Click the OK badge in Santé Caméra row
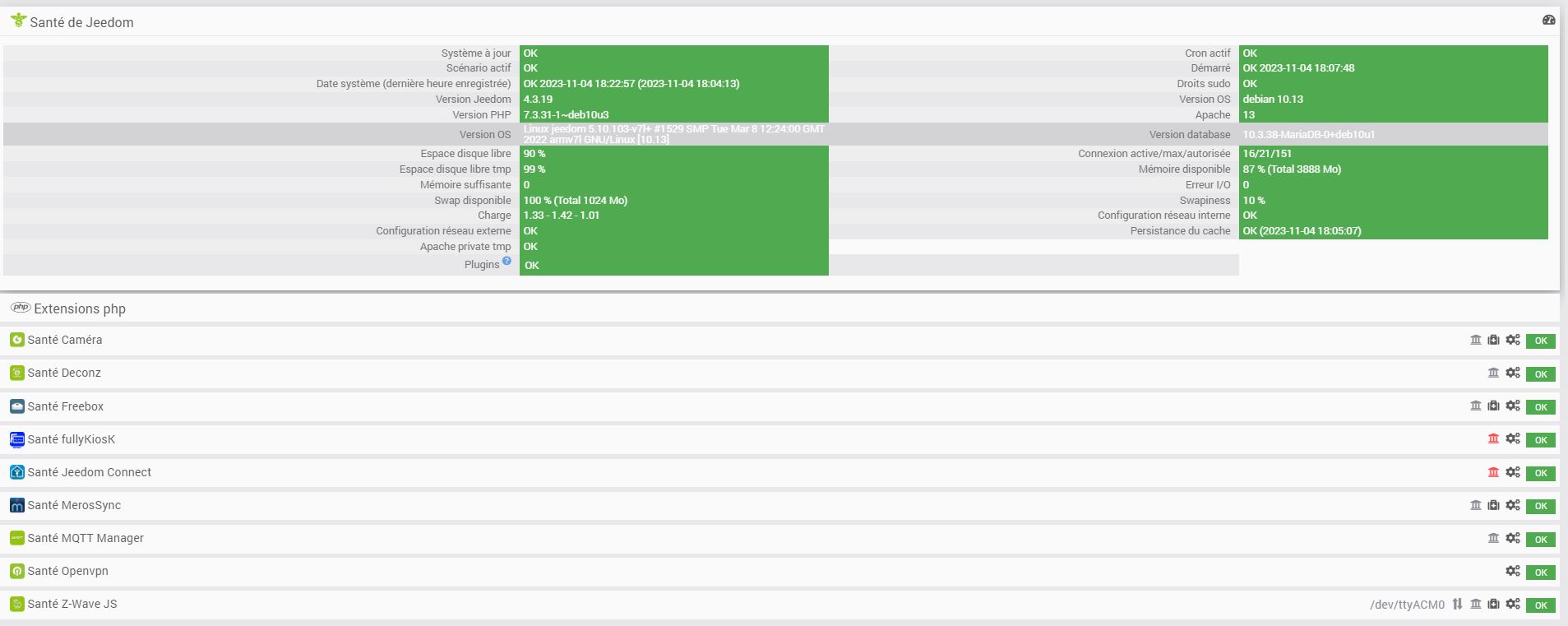Viewport: 1568px width, 626px height. [1541, 341]
